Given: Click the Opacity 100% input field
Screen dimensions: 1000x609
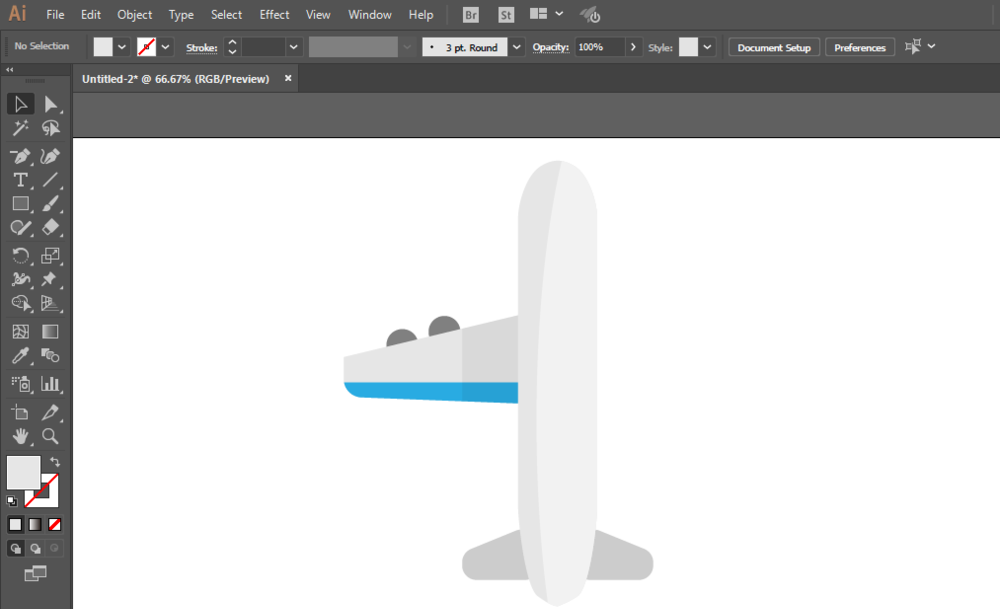Looking at the screenshot, I should [x=599, y=47].
